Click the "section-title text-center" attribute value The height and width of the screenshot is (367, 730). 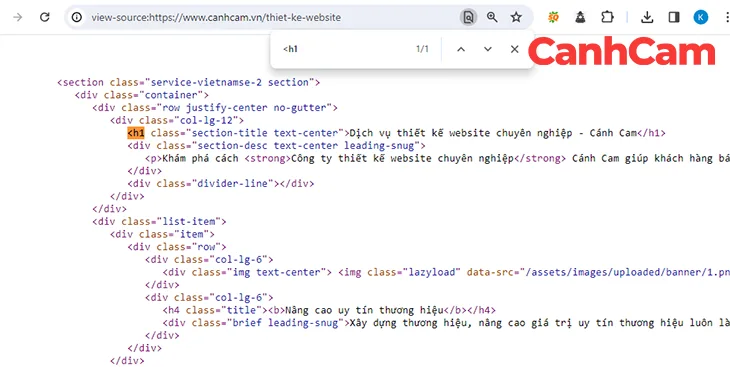265,133
